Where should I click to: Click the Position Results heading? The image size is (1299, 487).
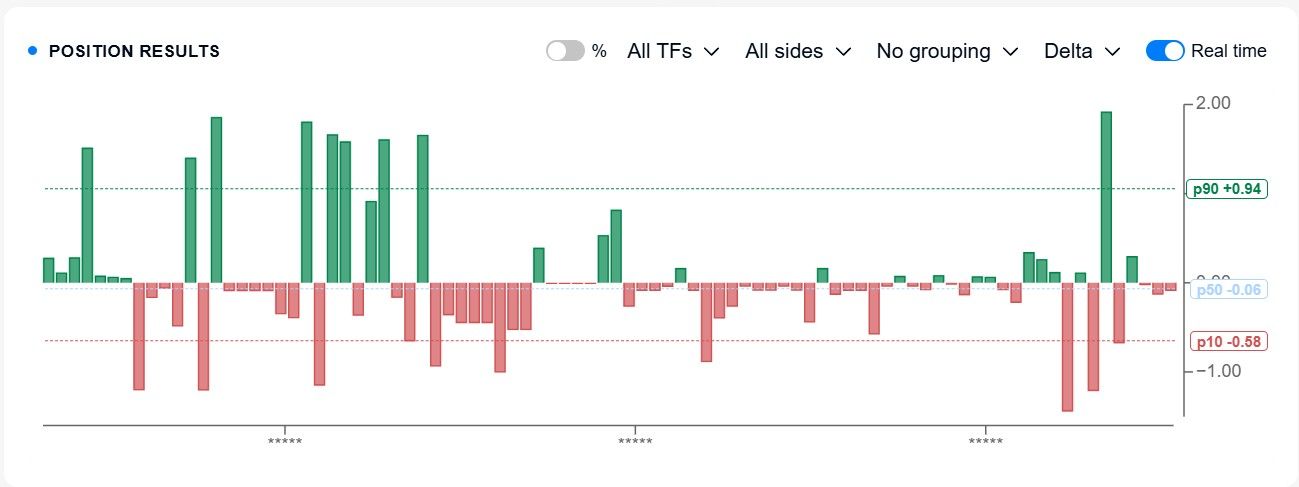(134, 51)
